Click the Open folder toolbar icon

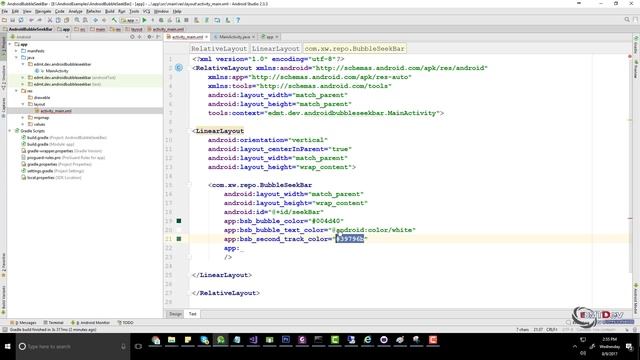[x=4, y=20]
